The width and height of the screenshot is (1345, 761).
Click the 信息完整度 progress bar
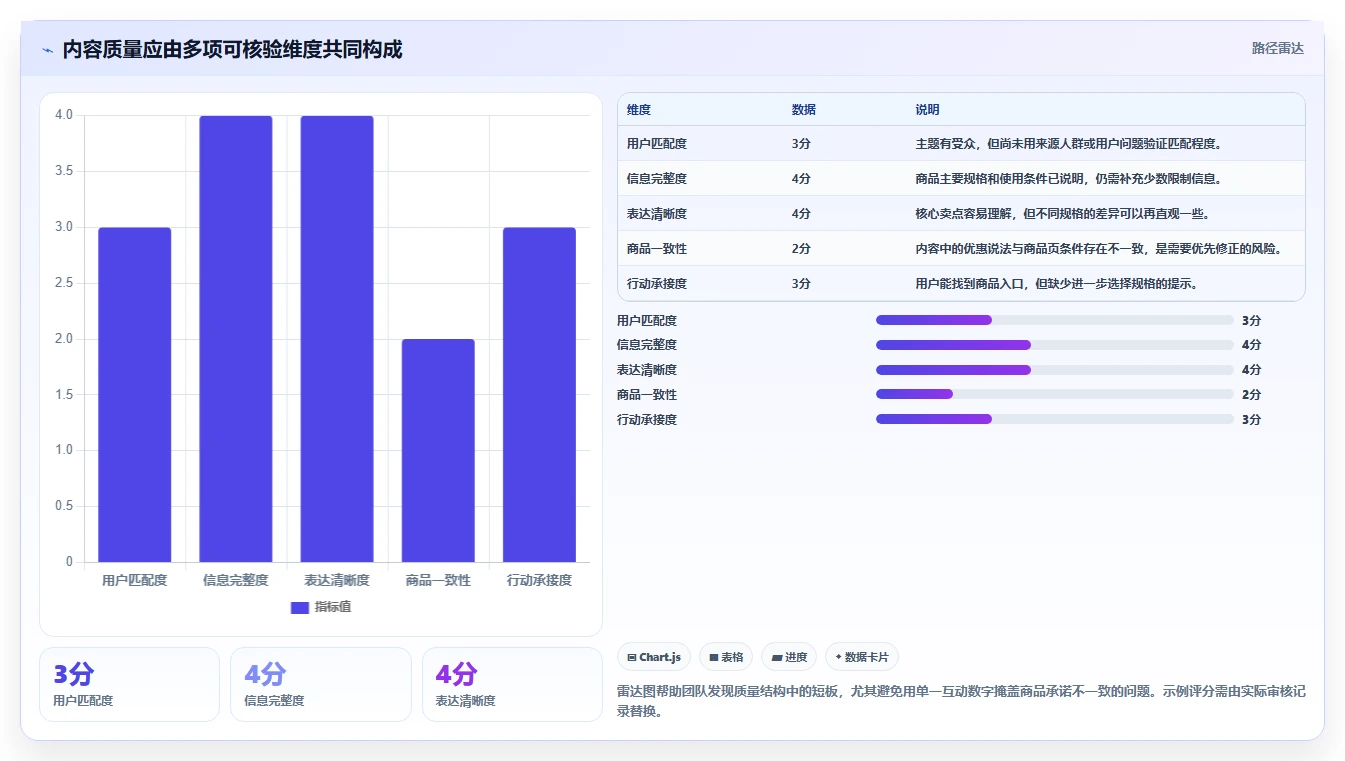1055,345
